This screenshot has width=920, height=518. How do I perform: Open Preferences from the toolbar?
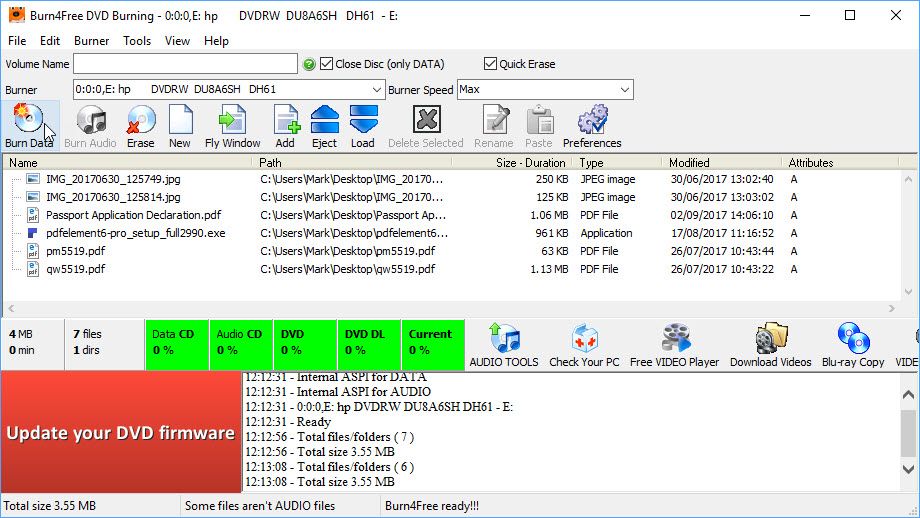click(592, 126)
